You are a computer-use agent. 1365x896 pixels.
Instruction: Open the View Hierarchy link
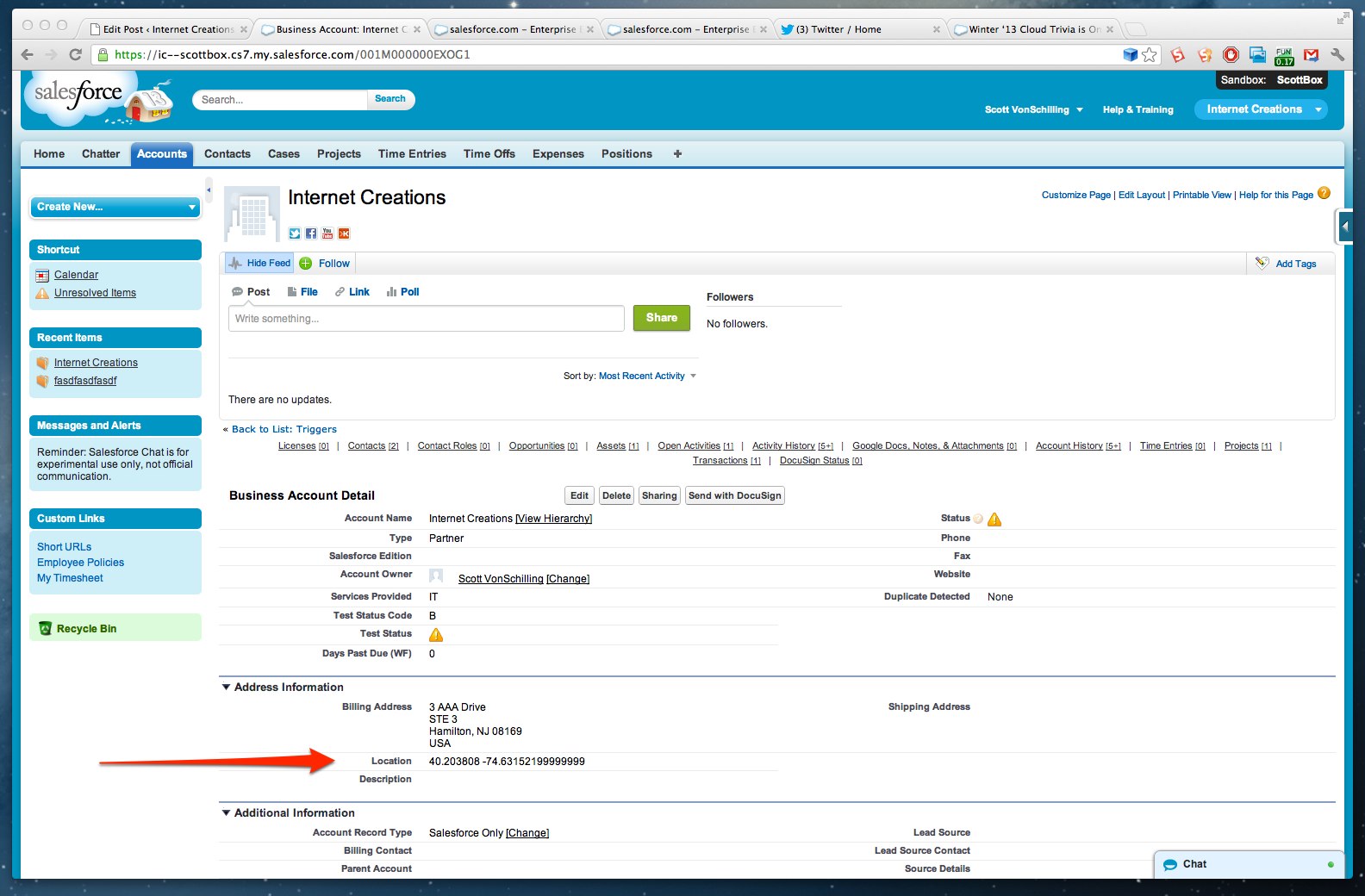[x=554, y=519]
